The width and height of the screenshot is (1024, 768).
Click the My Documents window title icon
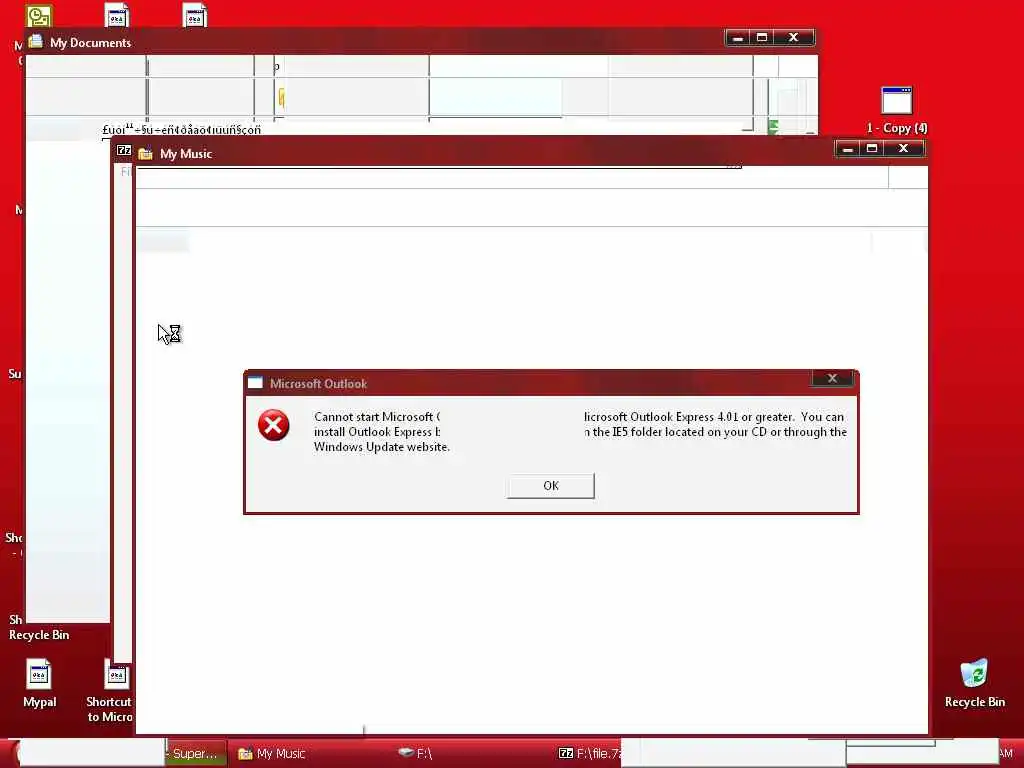pyautogui.click(x=36, y=42)
